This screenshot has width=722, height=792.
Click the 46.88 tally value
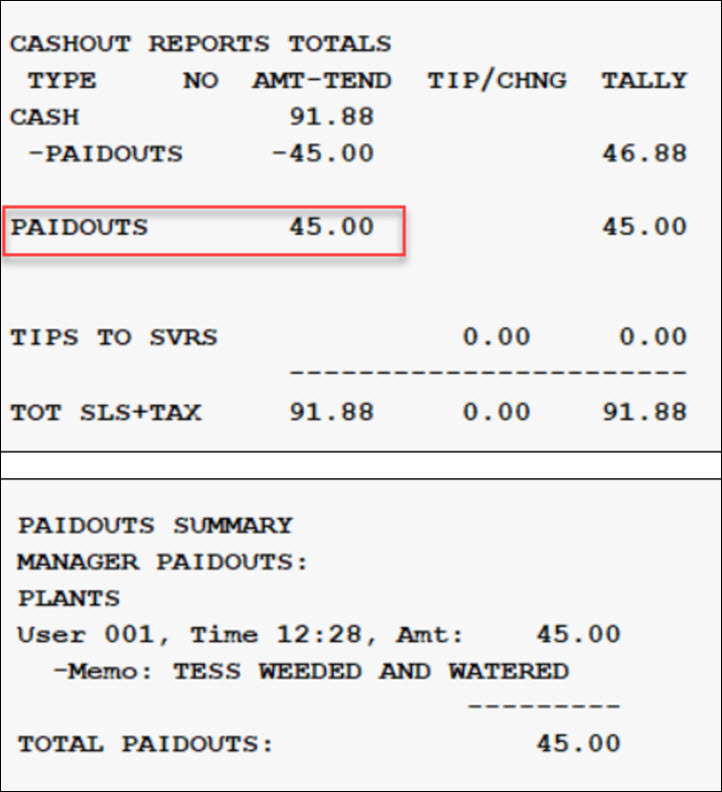644,154
